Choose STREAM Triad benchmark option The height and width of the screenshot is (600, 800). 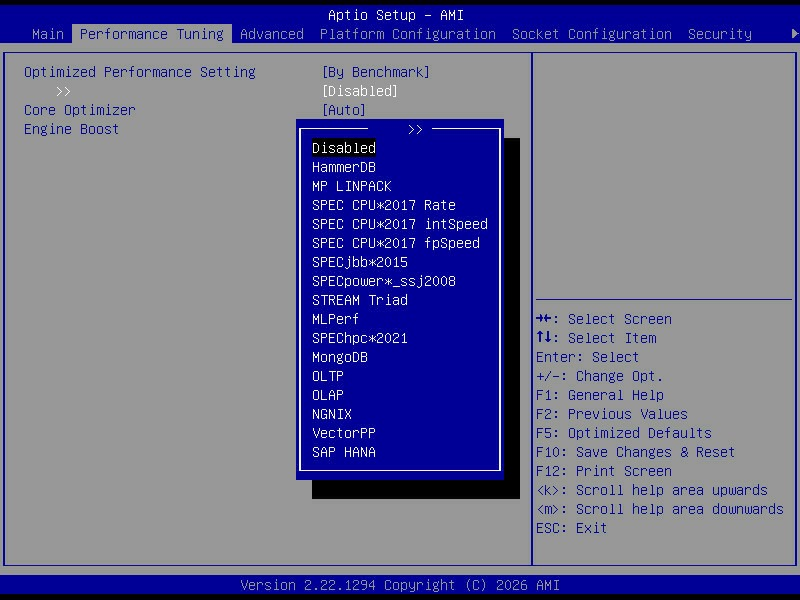pyautogui.click(x=360, y=300)
